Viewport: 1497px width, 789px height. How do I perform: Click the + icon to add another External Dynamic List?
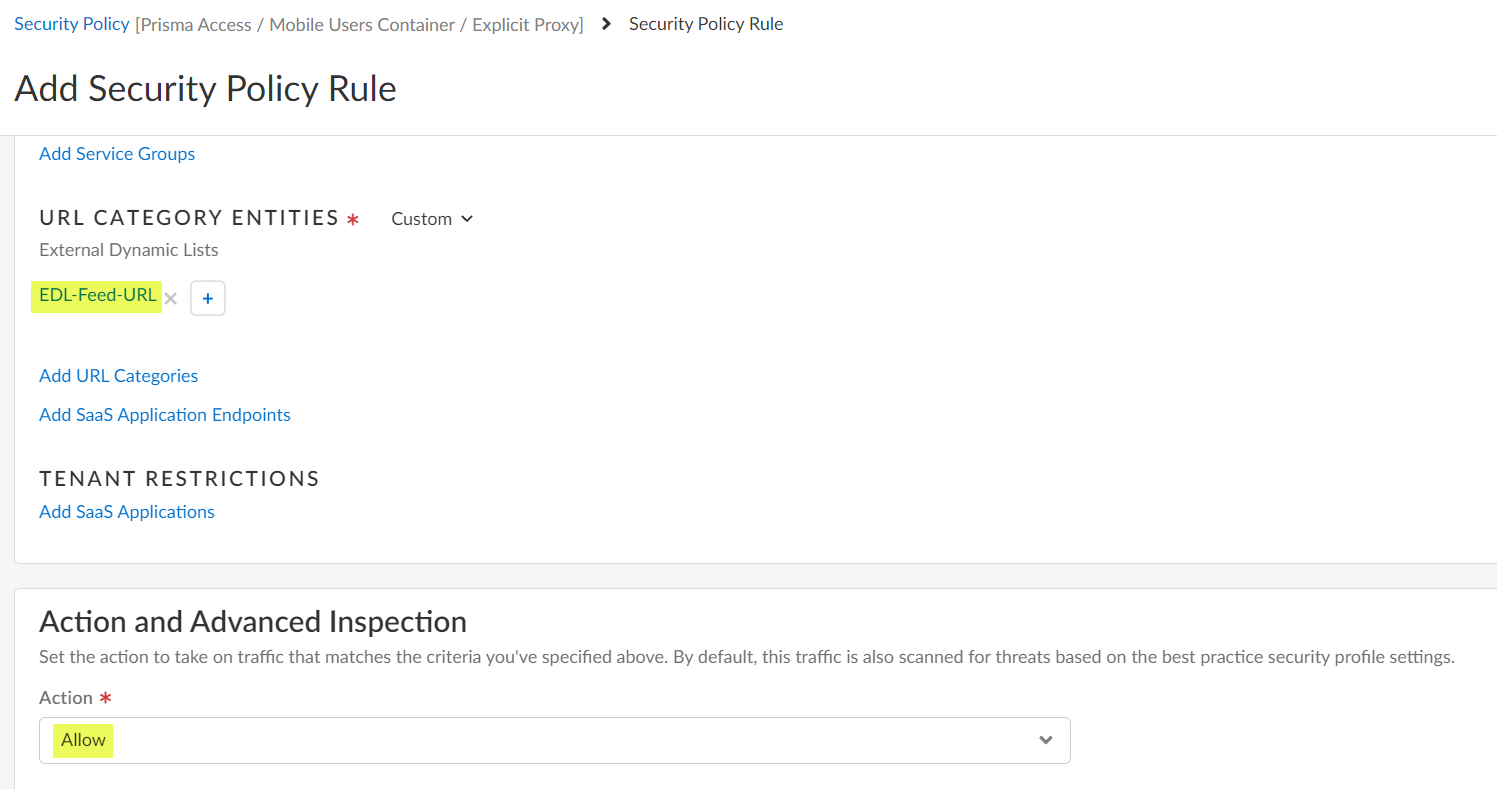(207, 297)
